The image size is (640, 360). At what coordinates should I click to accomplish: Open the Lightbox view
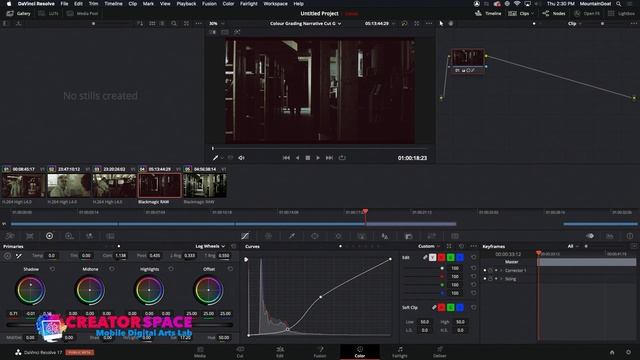coord(621,13)
